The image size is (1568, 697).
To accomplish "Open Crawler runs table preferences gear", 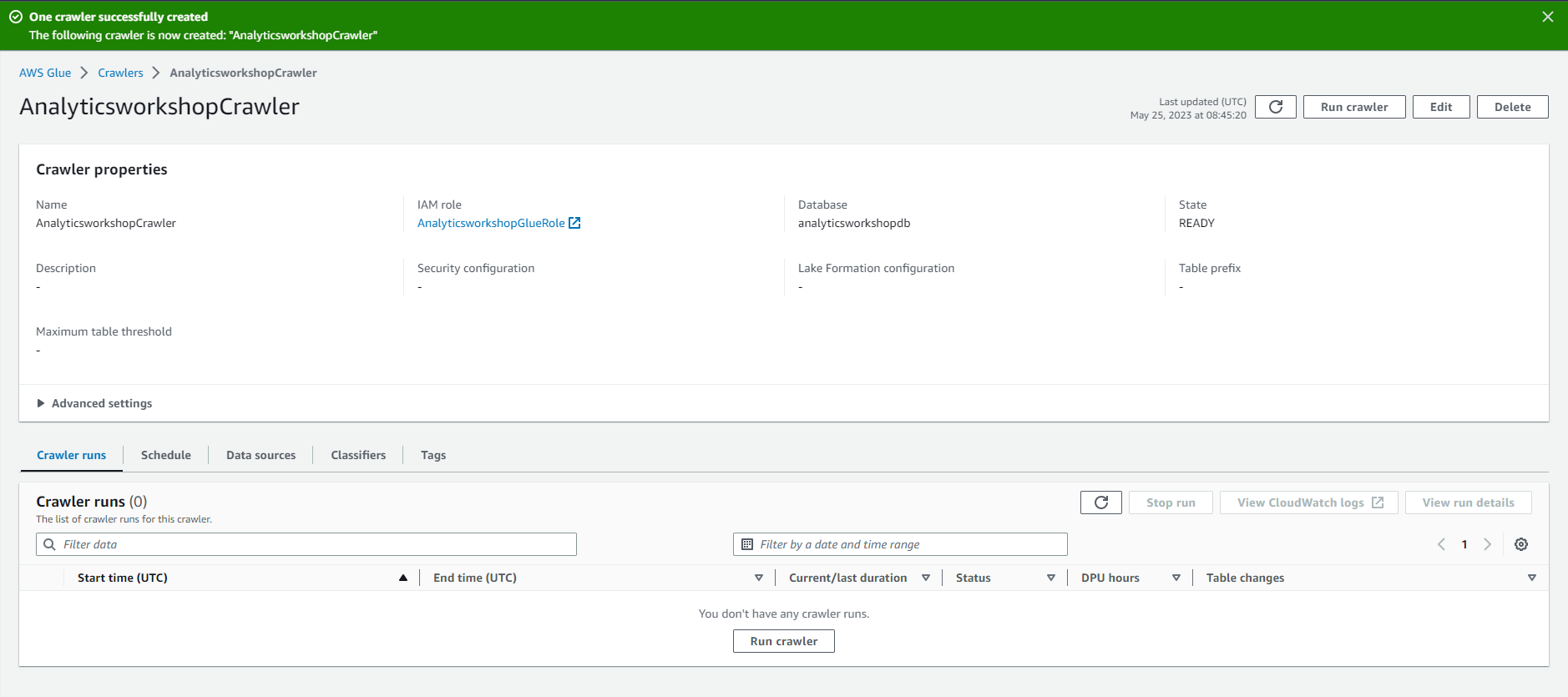I will tap(1521, 544).
